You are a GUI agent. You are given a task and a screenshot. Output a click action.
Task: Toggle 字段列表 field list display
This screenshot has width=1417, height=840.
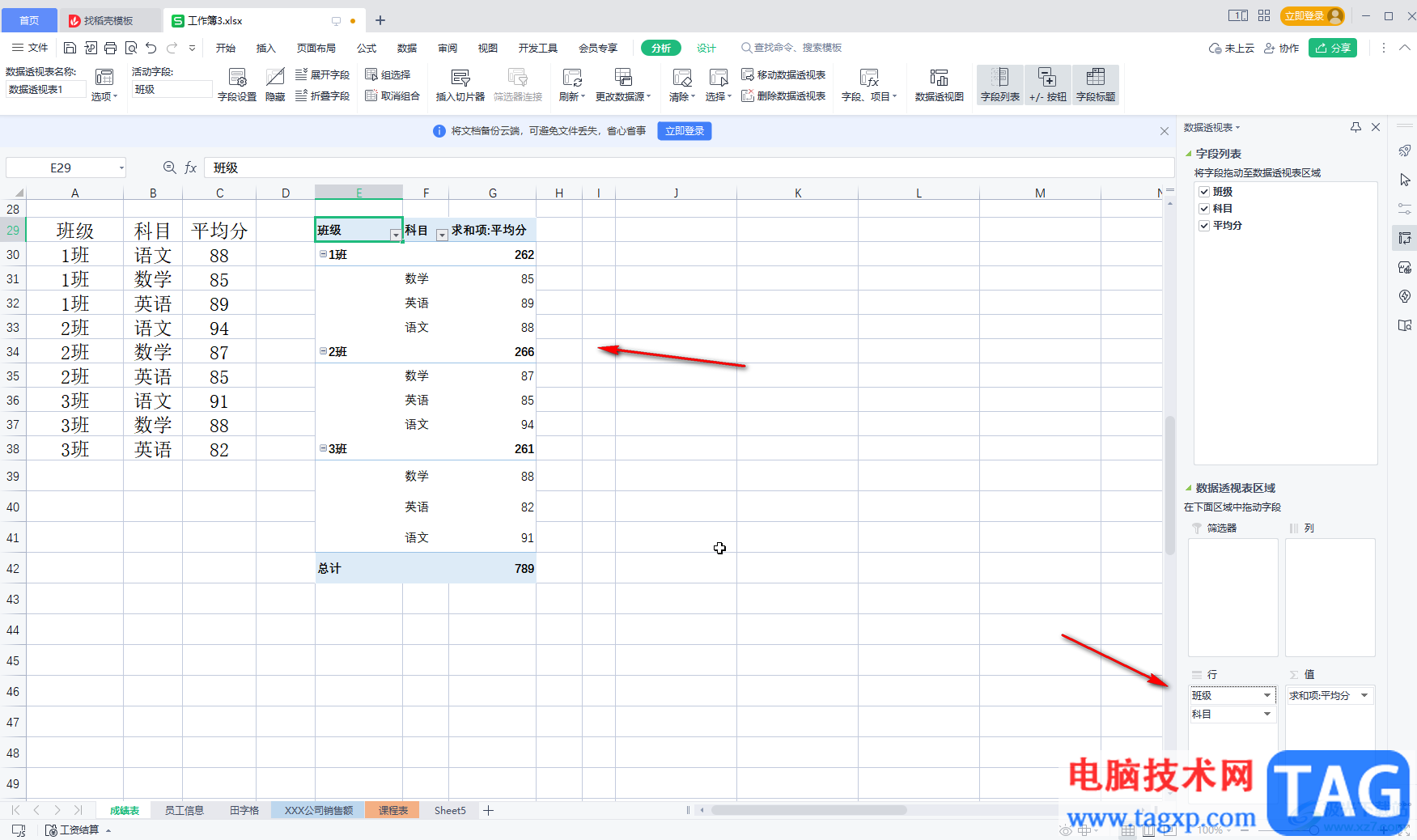pos(1000,85)
